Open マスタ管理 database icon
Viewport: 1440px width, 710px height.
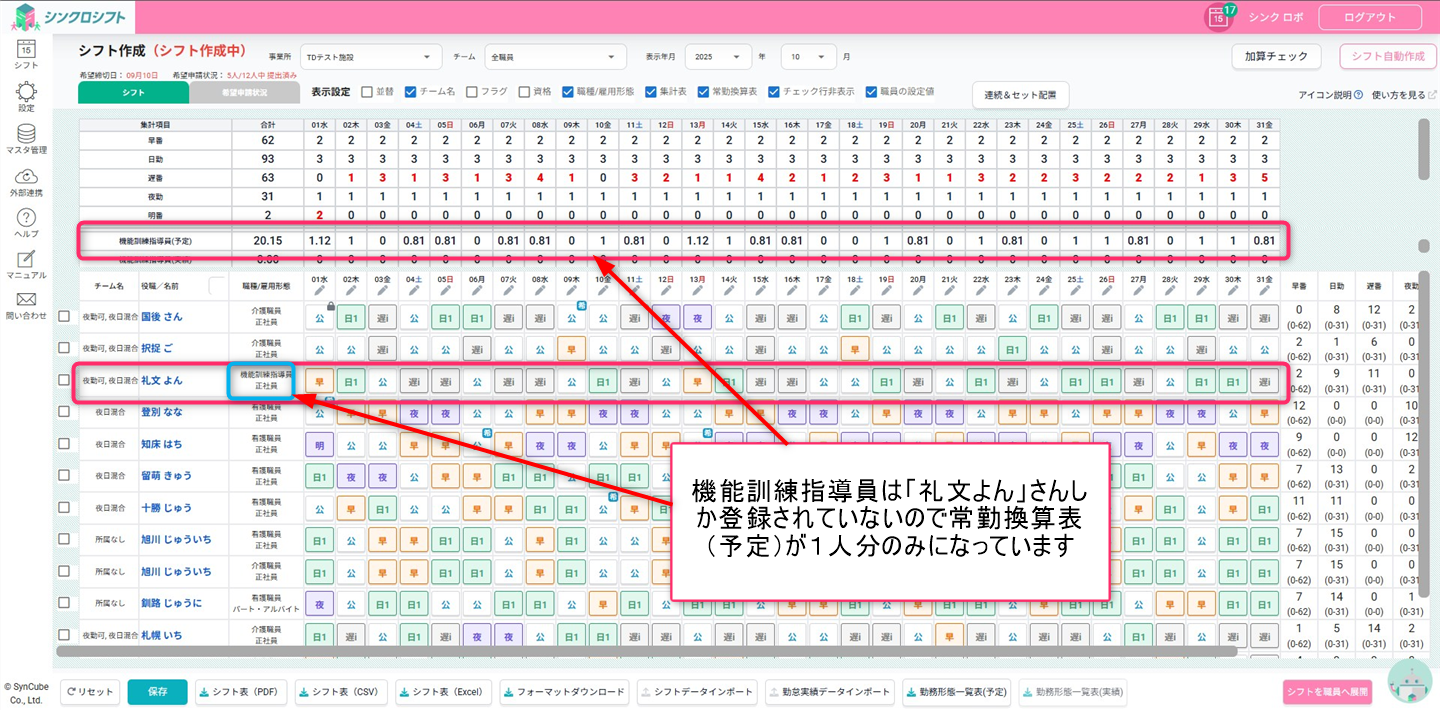point(26,135)
